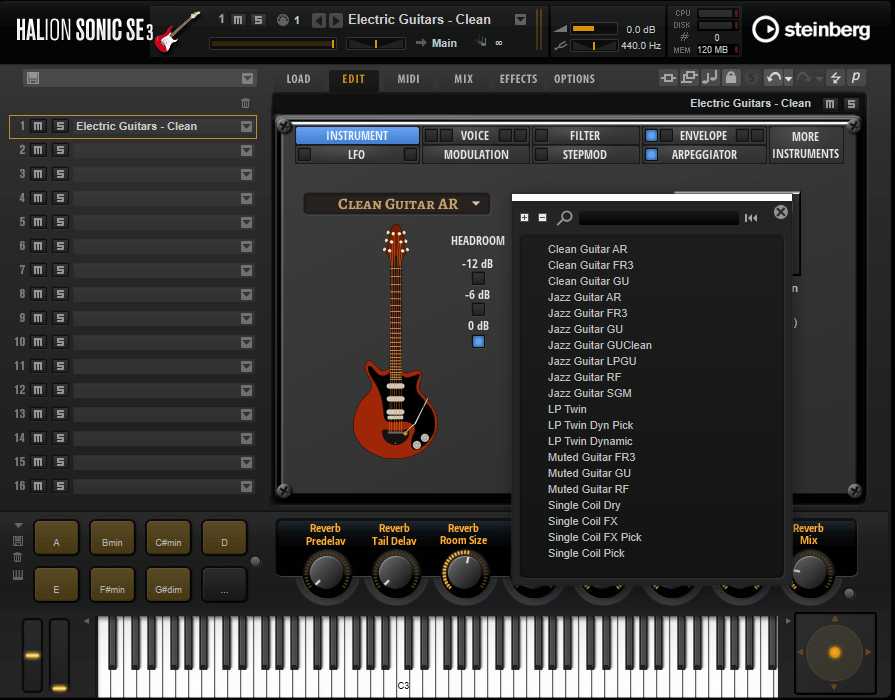Switch to OPTIONS tab
The width and height of the screenshot is (895, 700).
574,79
